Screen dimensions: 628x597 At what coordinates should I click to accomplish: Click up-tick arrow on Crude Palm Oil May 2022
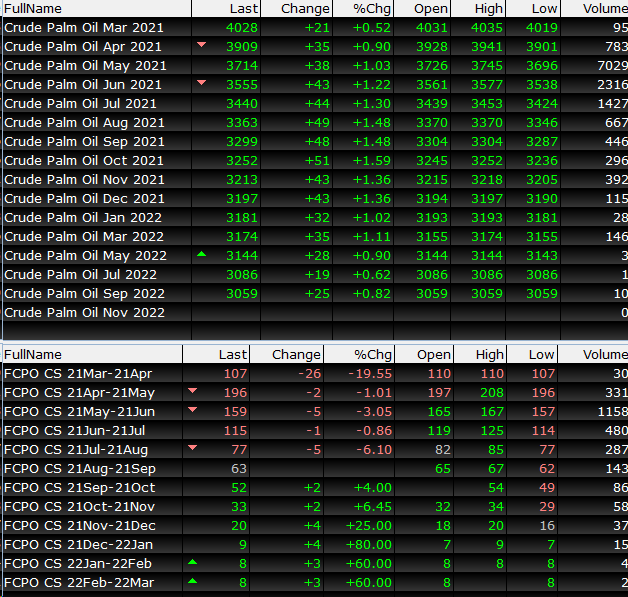pos(201,253)
